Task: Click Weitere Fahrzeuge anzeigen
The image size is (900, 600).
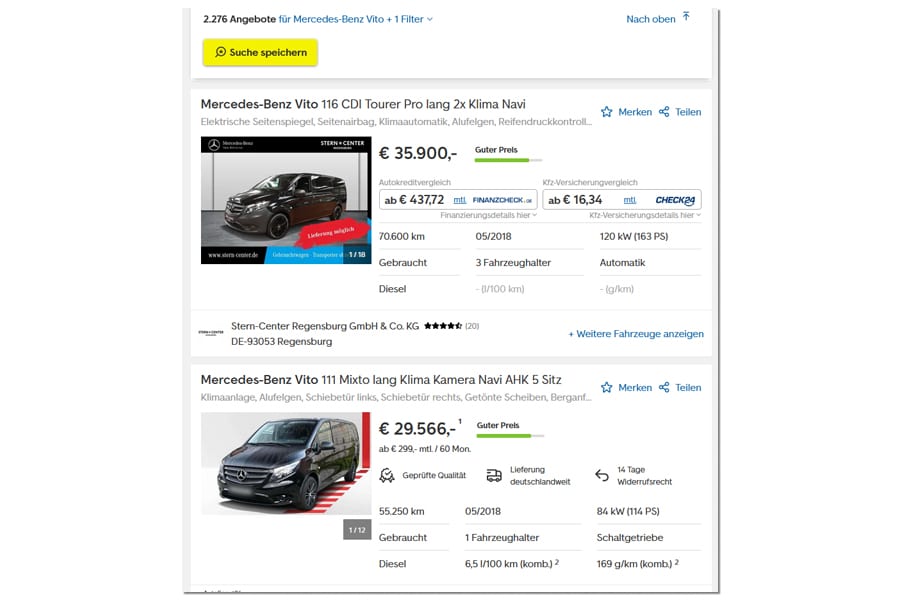Action: [x=636, y=334]
